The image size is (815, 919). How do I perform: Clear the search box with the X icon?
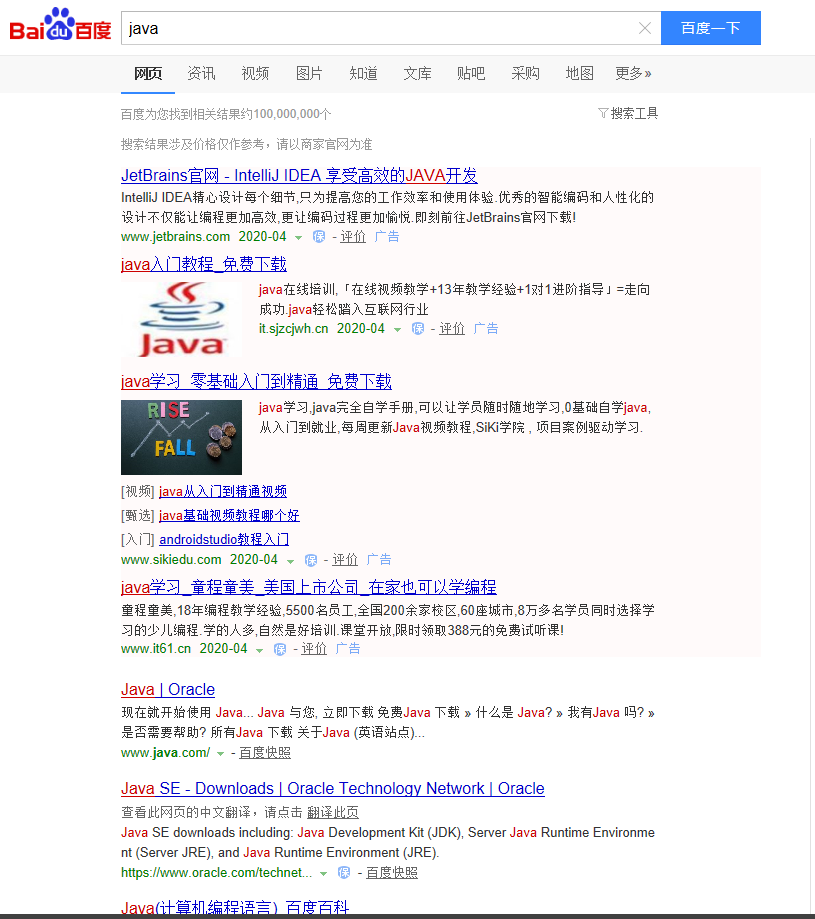(645, 28)
